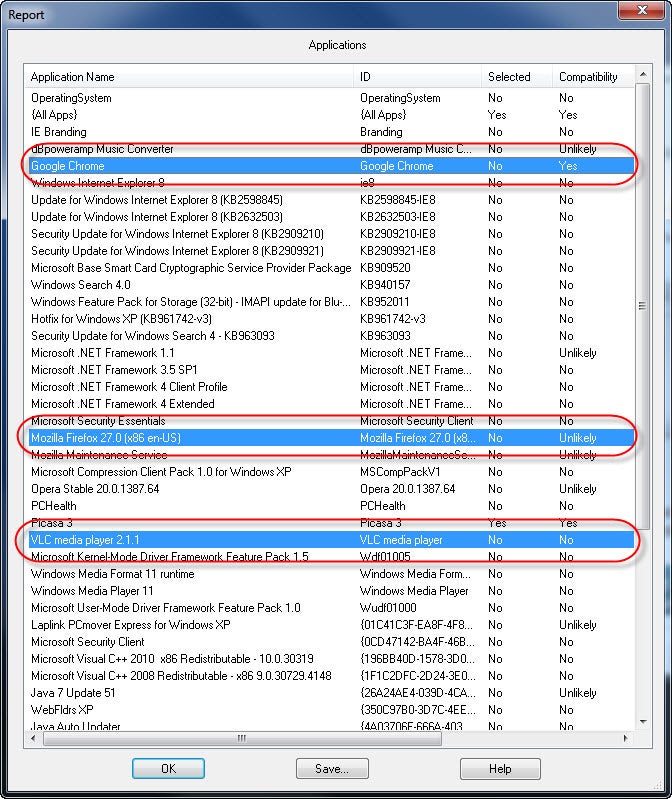The width and height of the screenshot is (672, 799).
Task: Click the Save... button
Action: point(332,768)
